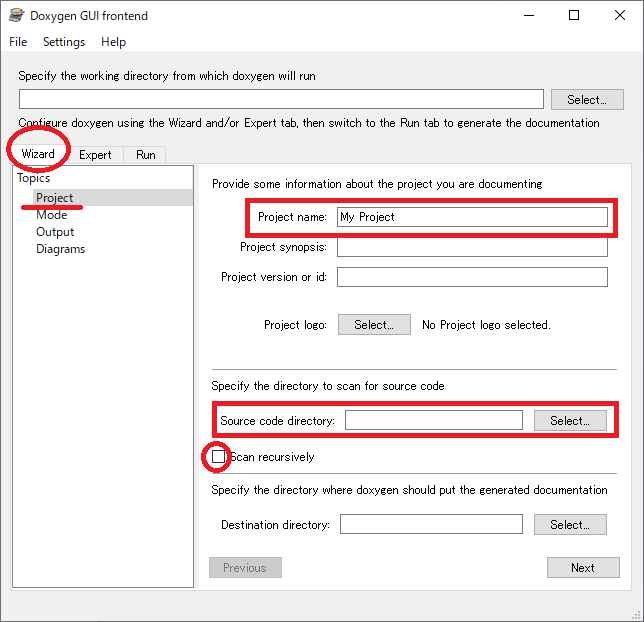The width and height of the screenshot is (644, 622).
Task: Open the Settings menu
Action: (64, 42)
